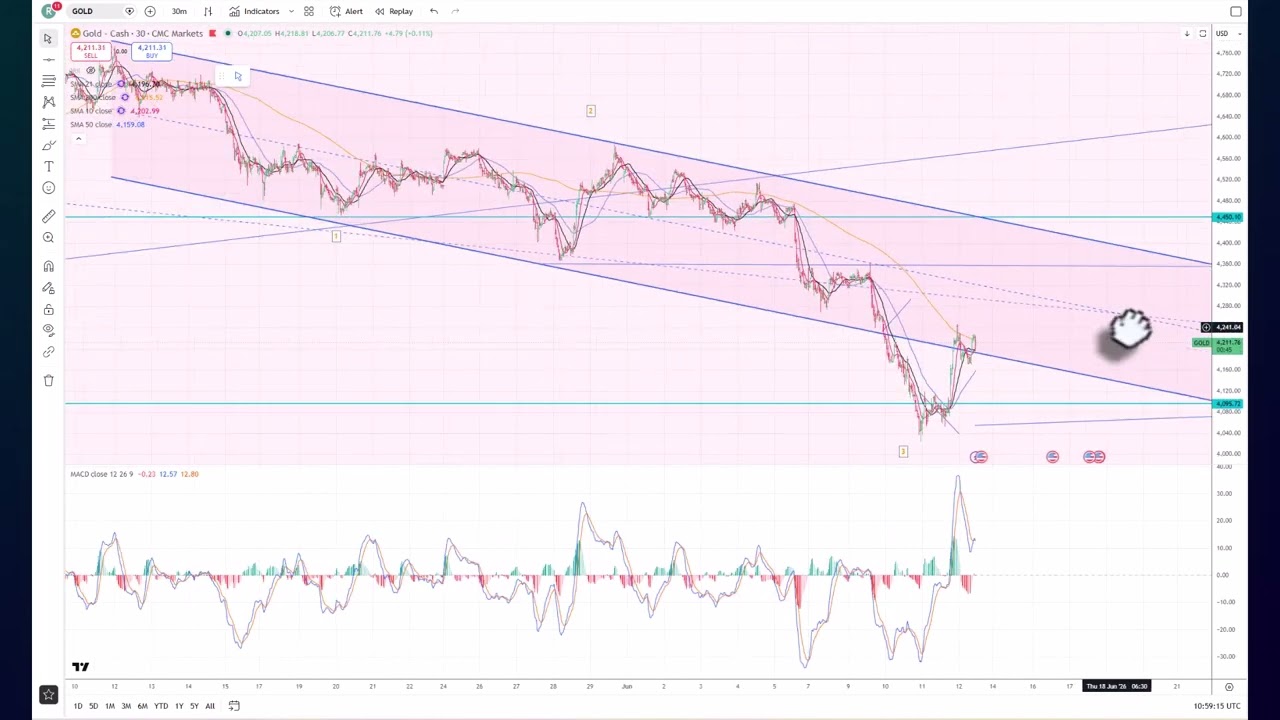Undo the last chart action
The height and width of the screenshot is (720, 1280).
(x=433, y=11)
